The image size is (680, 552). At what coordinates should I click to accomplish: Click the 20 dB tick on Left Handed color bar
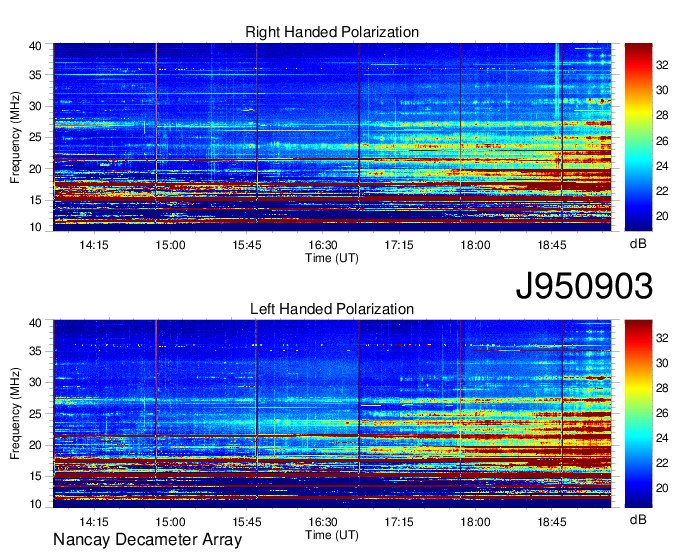(662, 489)
